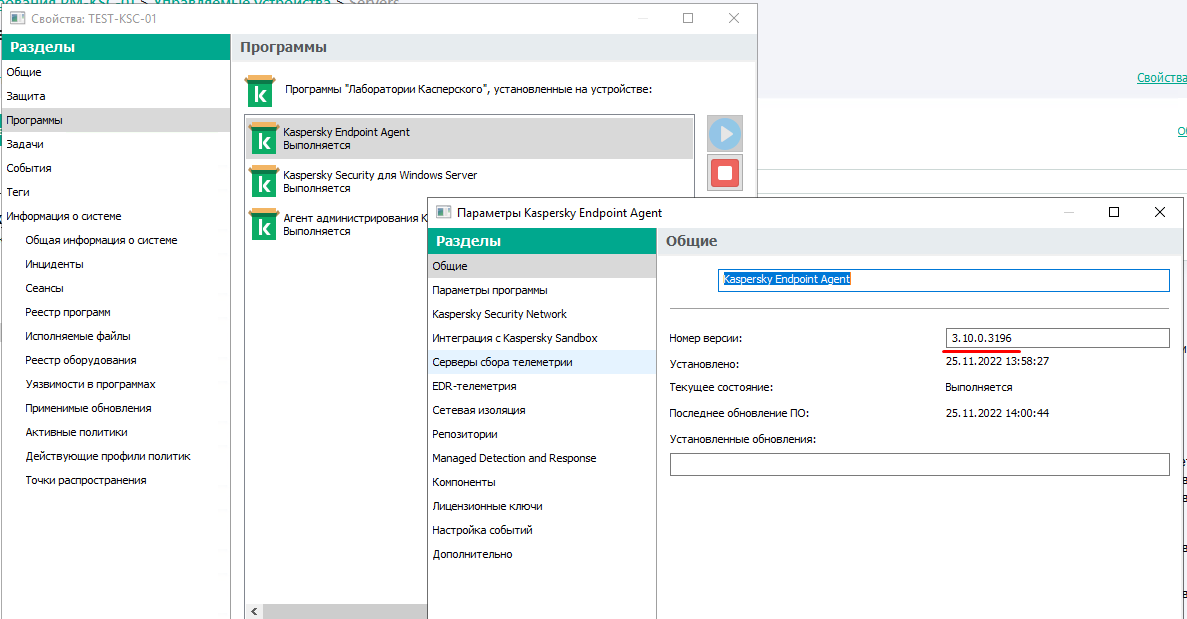Click the Установленные обновления empty list box
This screenshot has height=619, width=1187.
[x=919, y=464]
